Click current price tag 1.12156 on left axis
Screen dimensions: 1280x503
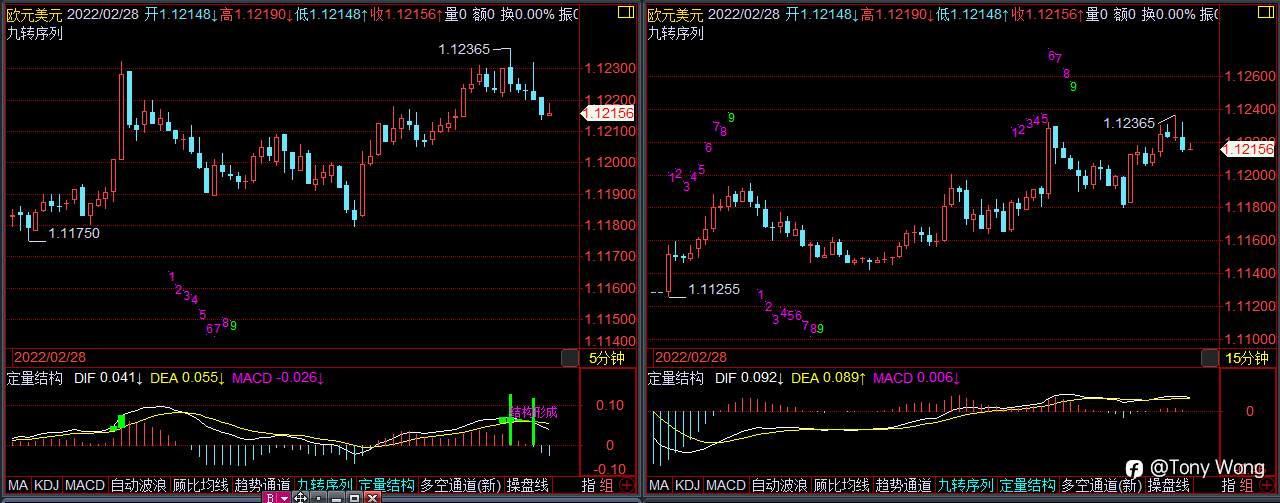610,113
